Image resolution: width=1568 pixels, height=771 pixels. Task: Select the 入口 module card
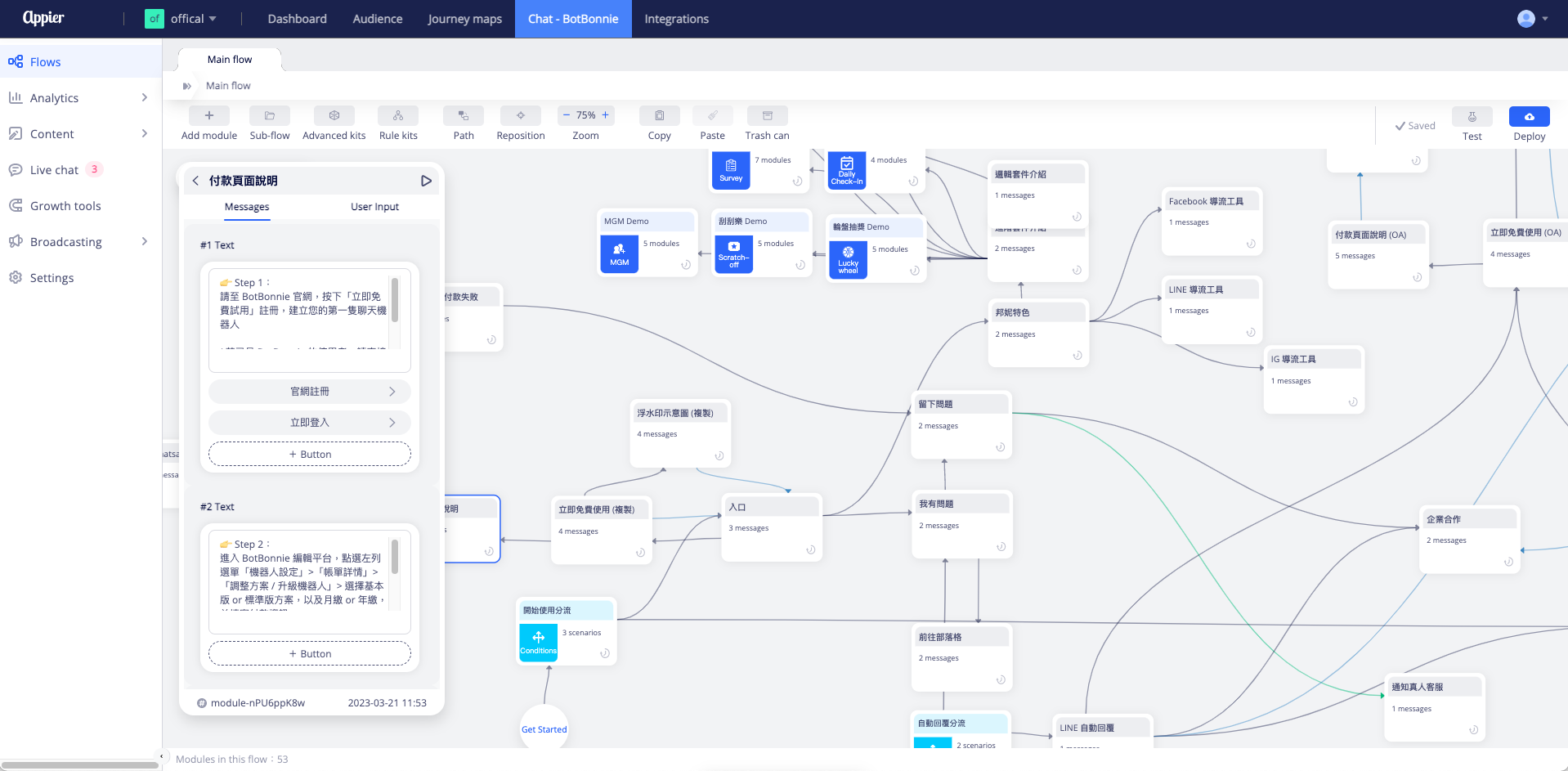(773, 527)
